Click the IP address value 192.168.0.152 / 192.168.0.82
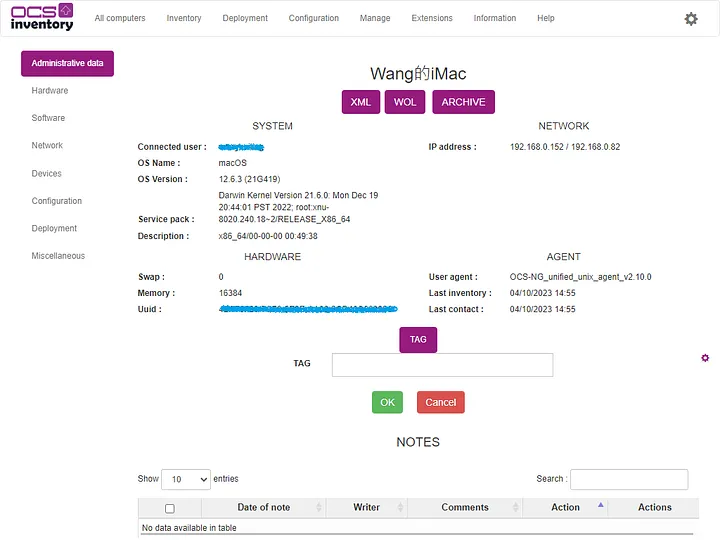 [565, 147]
